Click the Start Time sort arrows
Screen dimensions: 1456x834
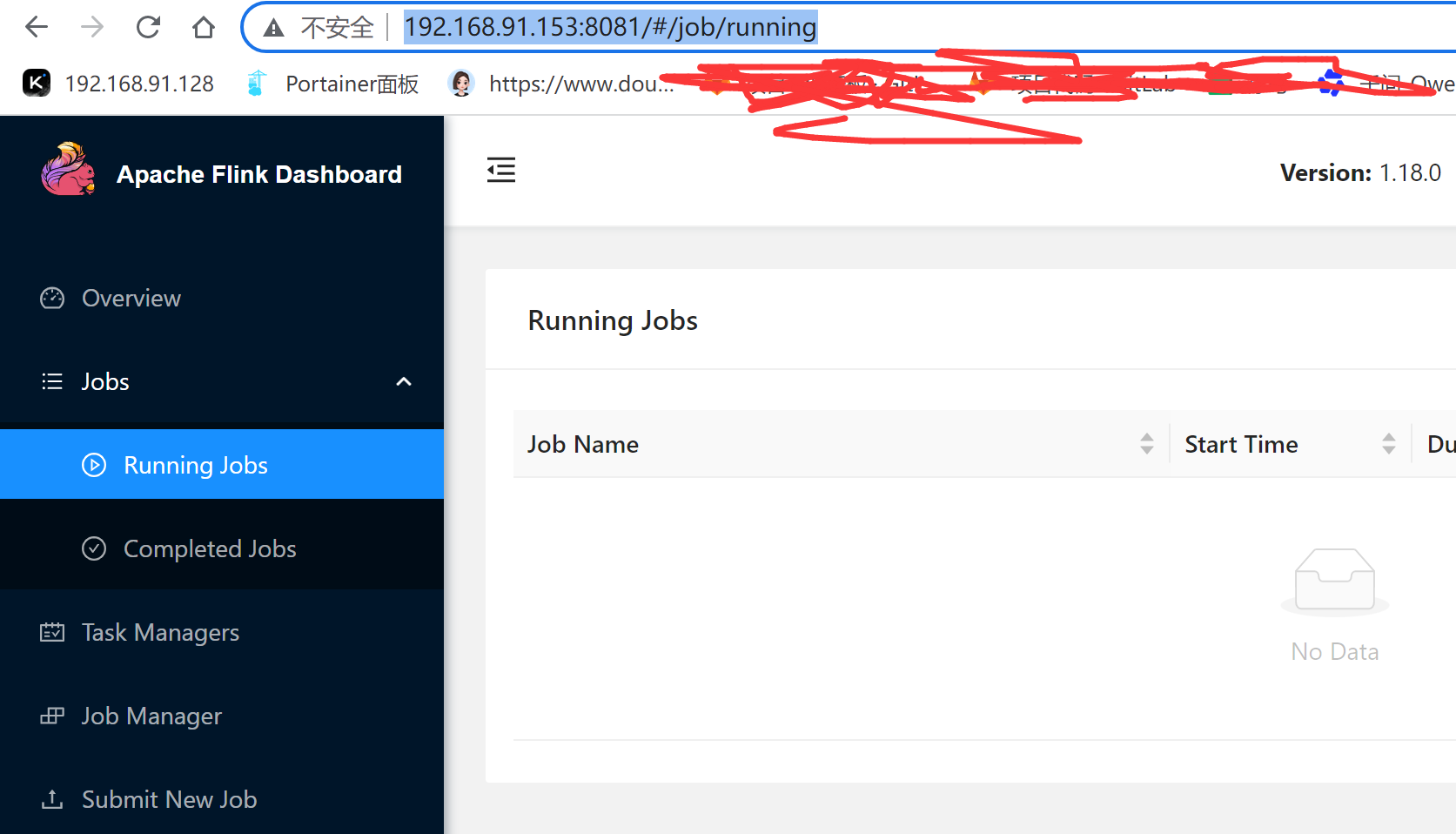[x=1389, y=444]
